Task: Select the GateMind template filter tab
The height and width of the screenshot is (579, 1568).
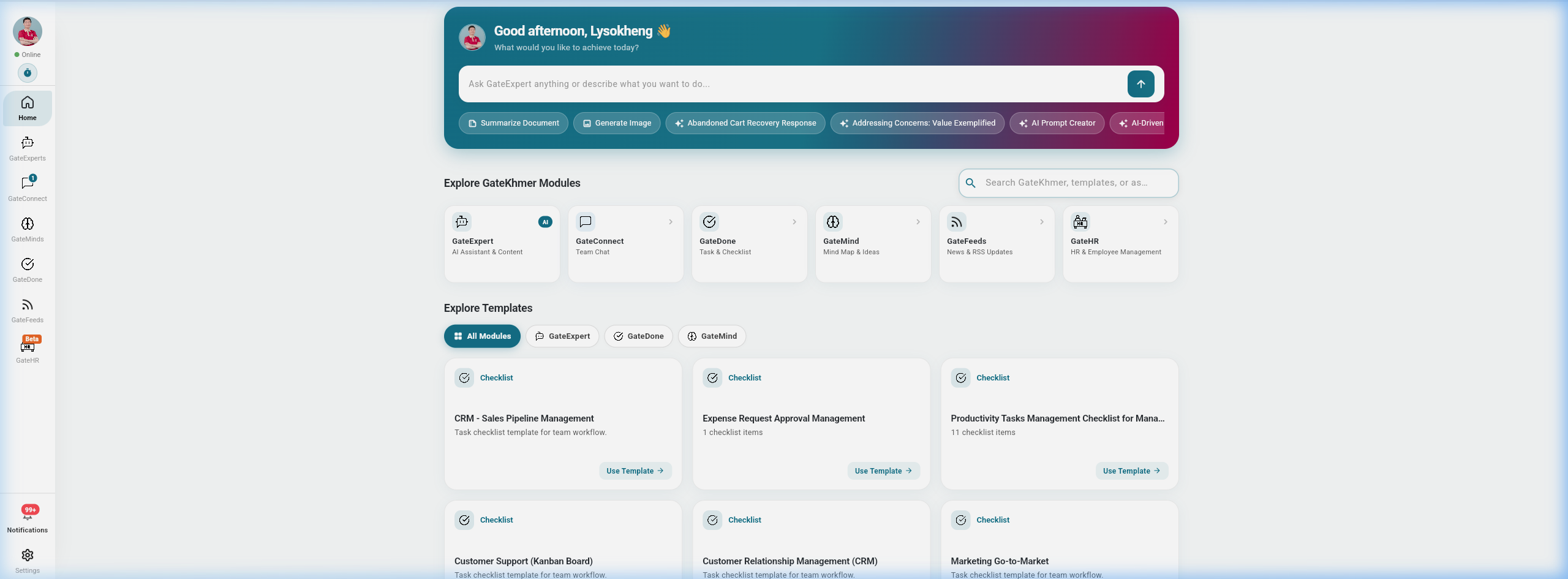Action: coord(712,336)
